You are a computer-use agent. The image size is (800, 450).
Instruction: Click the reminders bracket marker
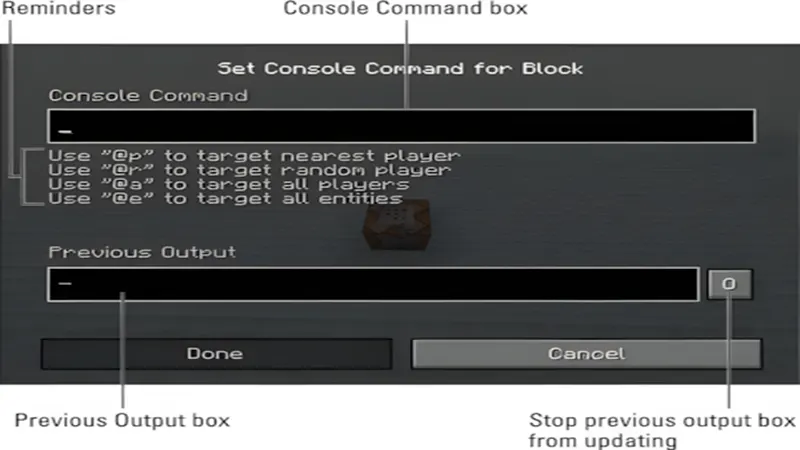28,177
